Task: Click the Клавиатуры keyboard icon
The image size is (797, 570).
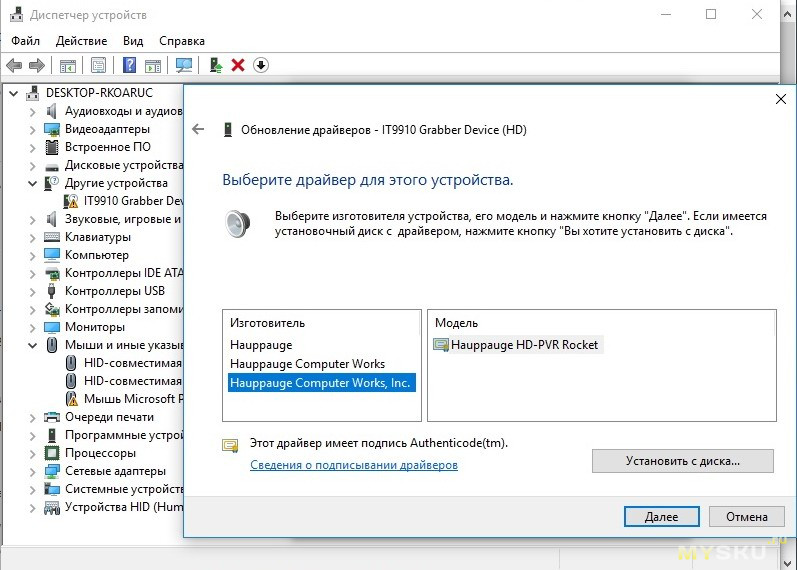Action: (52, 237)
